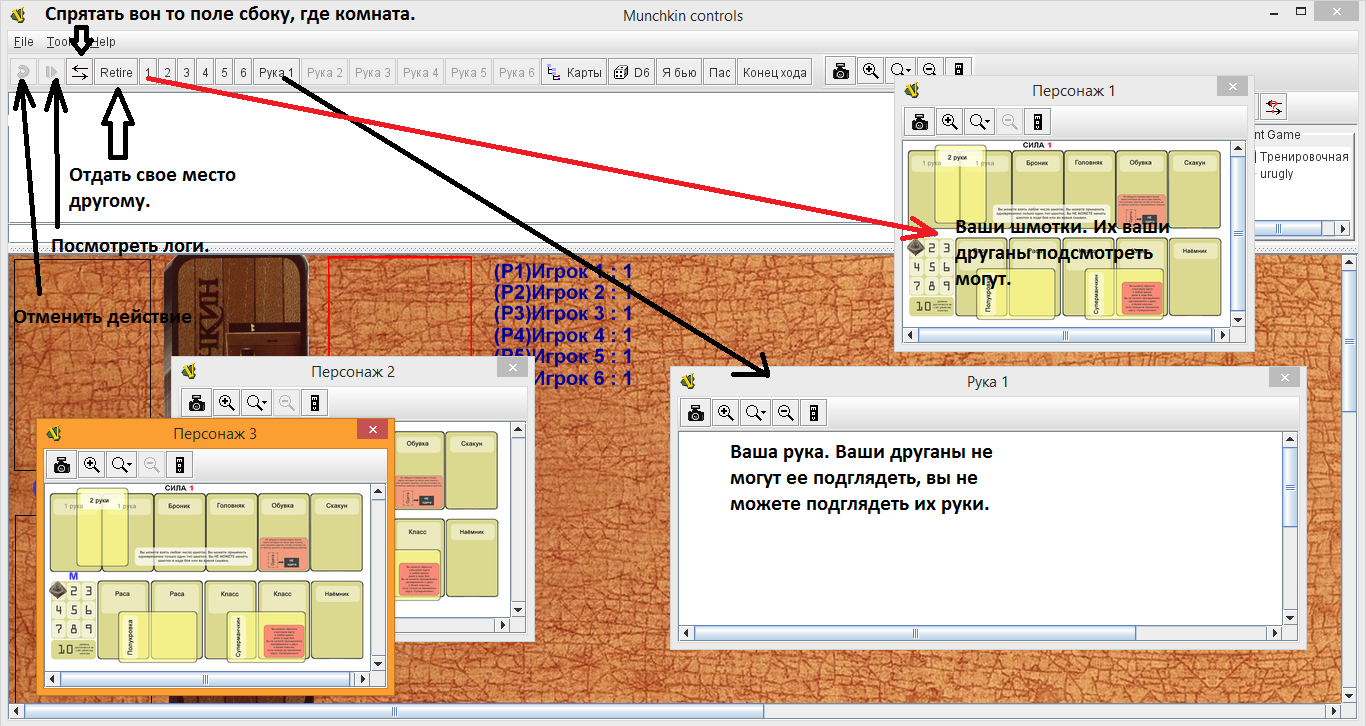Open the Help menu
Screen dimensions: 1366x726
[103, 42]
